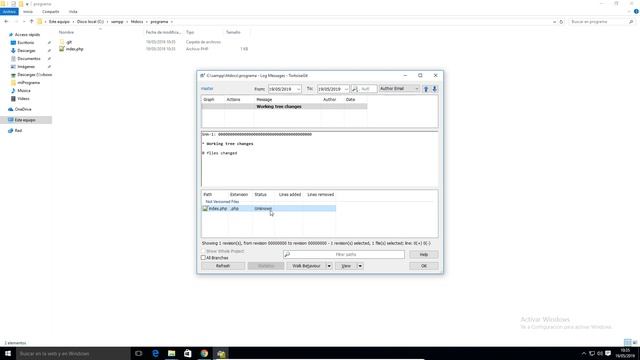Select the Working tree changes row

click(x=284, y=107)
